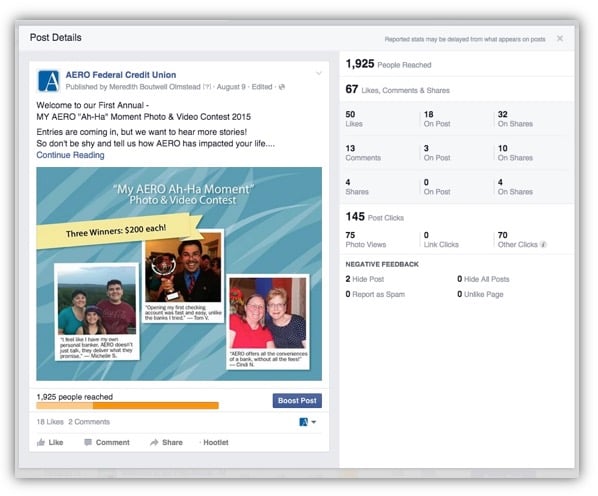Image resolution: width=598 pixels, height=496 pixels.
Task: Click the Share arrow icon
Action: click(154, 442)
